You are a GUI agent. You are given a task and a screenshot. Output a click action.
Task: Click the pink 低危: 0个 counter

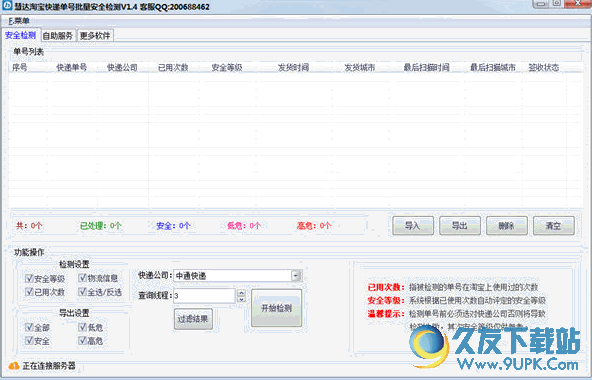coord(244,226)
